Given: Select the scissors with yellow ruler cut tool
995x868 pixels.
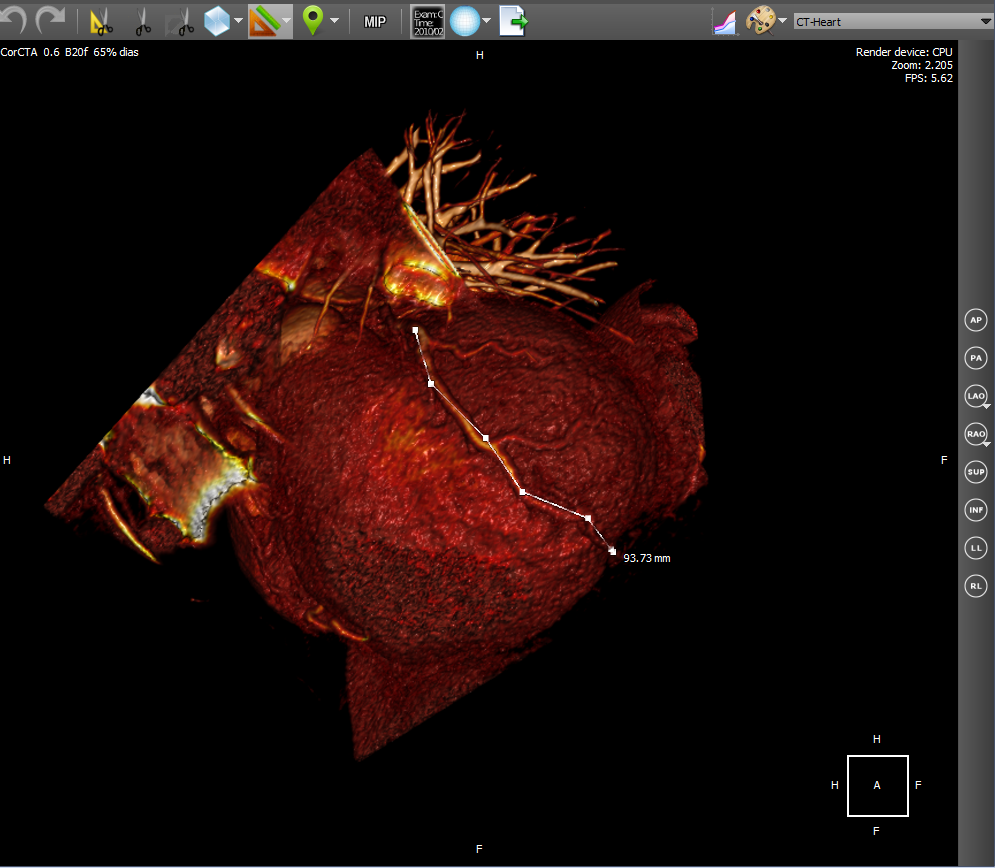Looking at the screenshot, I should (x=101, y=21).
